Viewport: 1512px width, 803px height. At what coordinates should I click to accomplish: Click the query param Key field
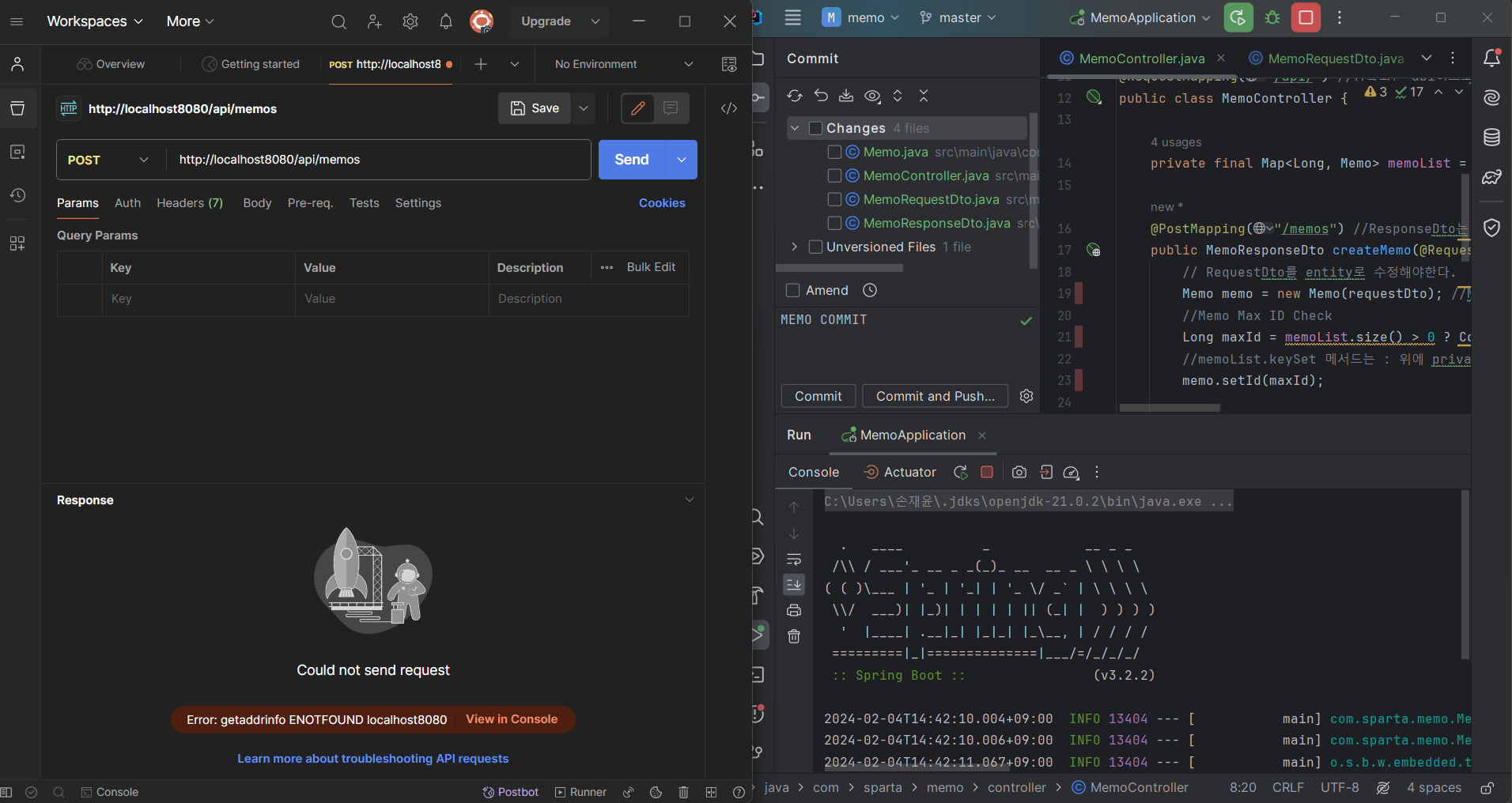point(198,299)
